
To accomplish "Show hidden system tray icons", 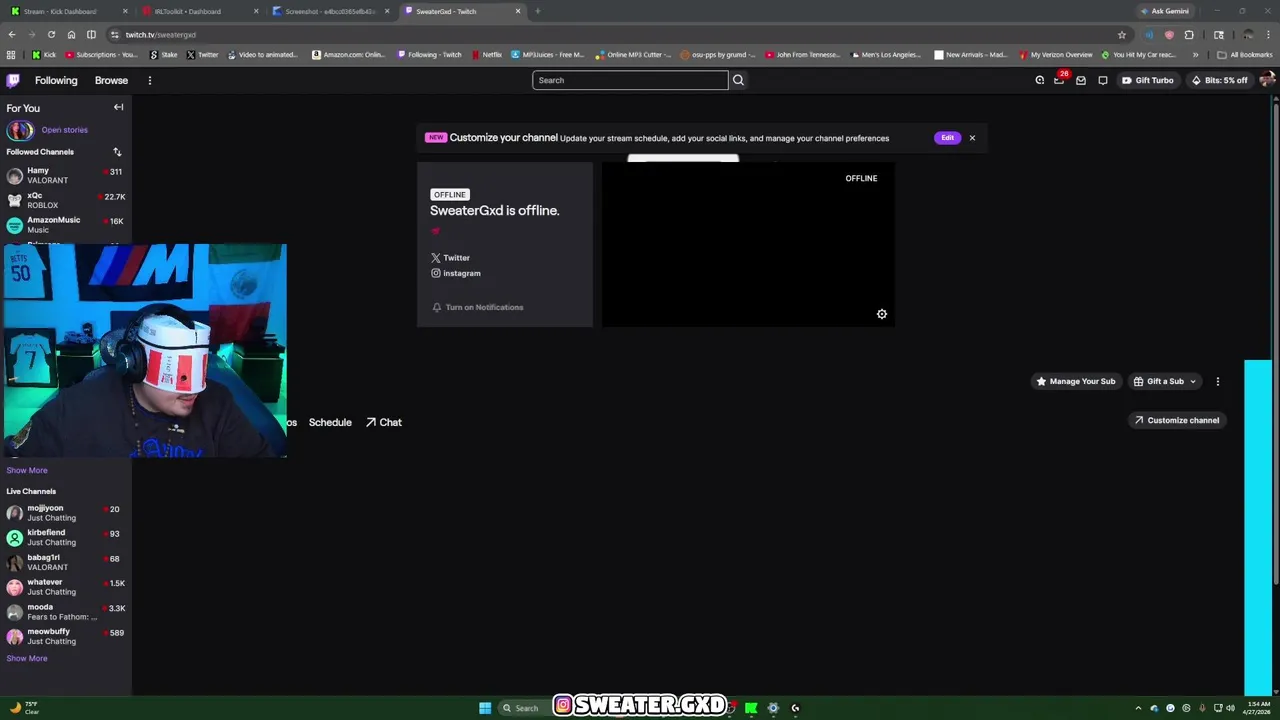I will click(x=1138, y=708).
